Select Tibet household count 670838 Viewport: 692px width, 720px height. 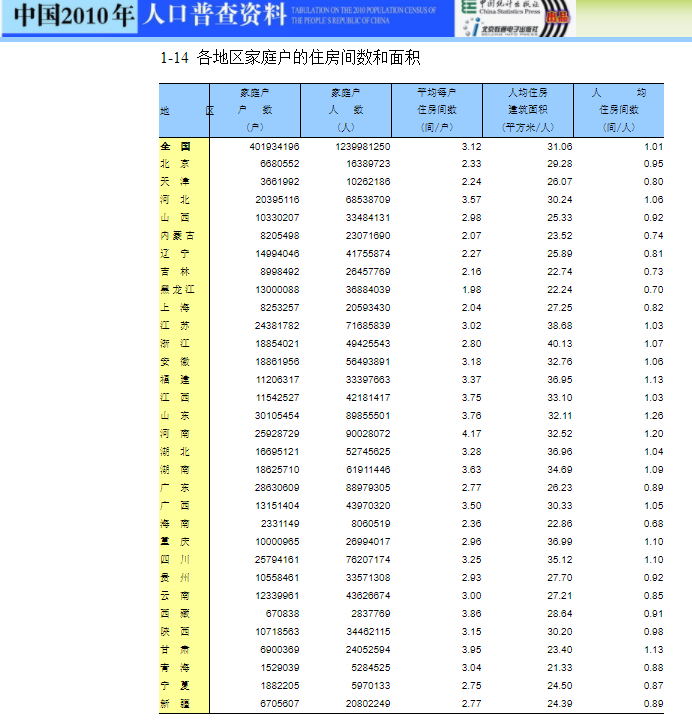click(x=282, y=613)
